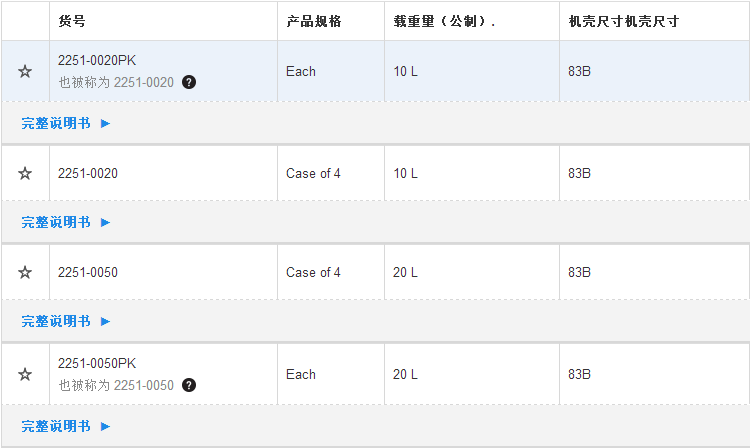Click the 载重量（公制） column header
Viewport: 750px width, 448px height.
pos(444,21)
